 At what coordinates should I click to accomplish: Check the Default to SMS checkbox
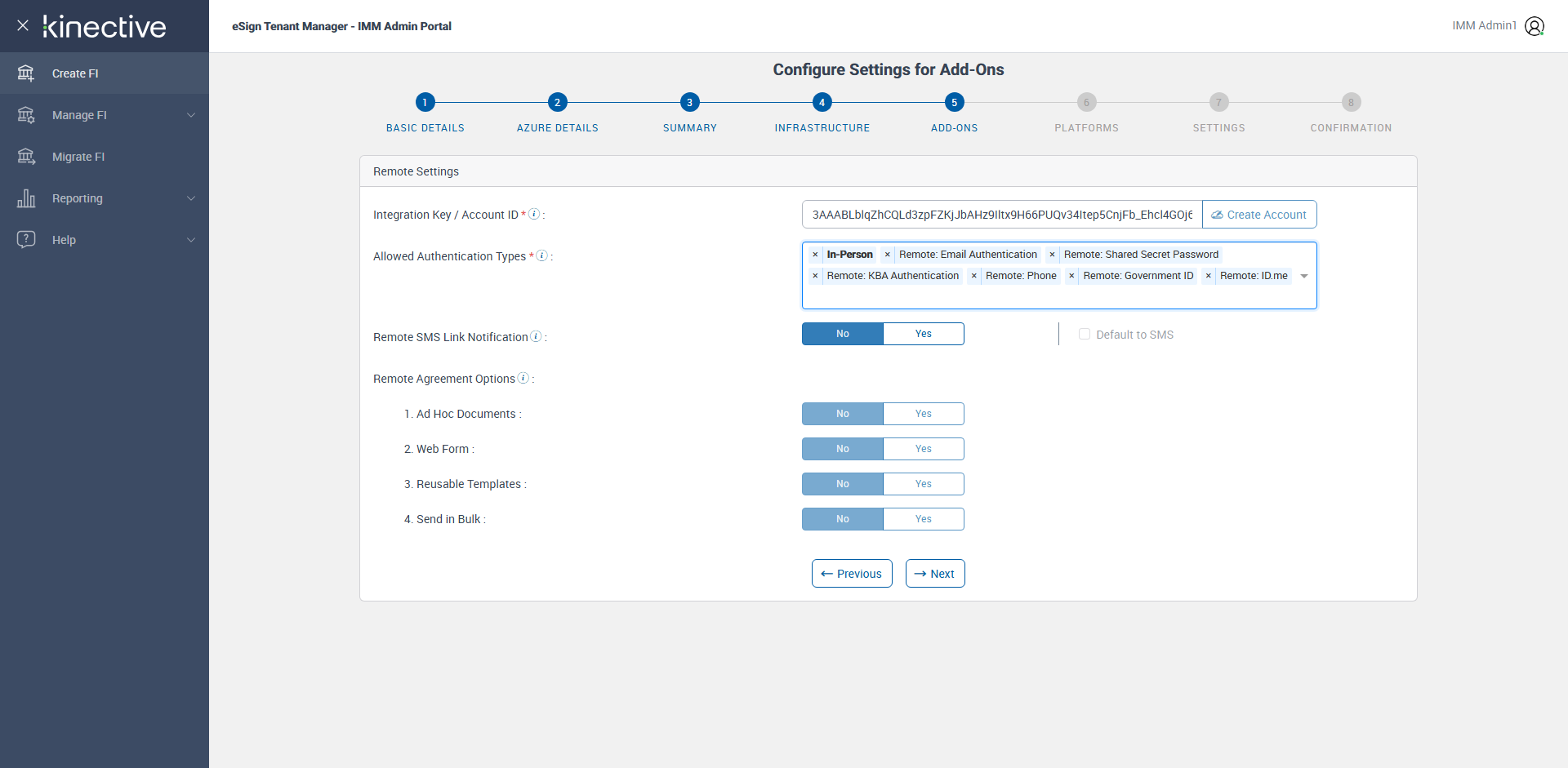pyautogui.click(x=1085, y=334)
